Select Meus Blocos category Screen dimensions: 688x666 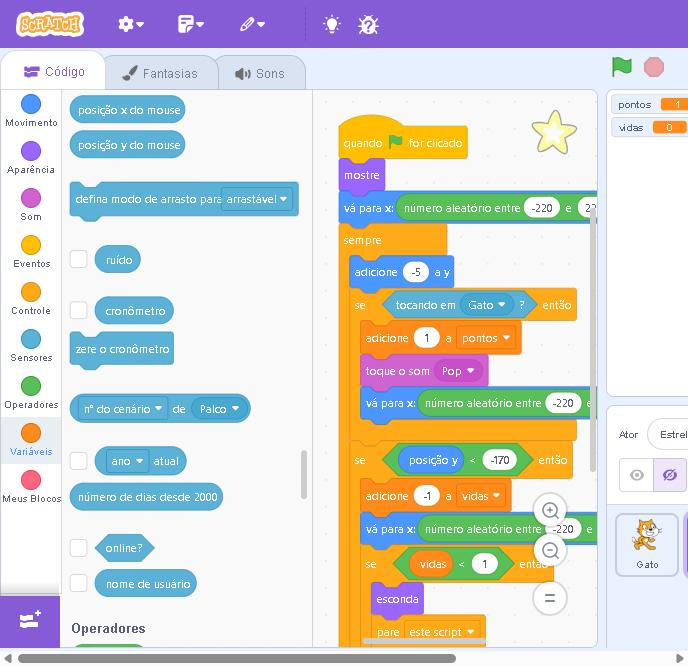[x=31, y=487]
